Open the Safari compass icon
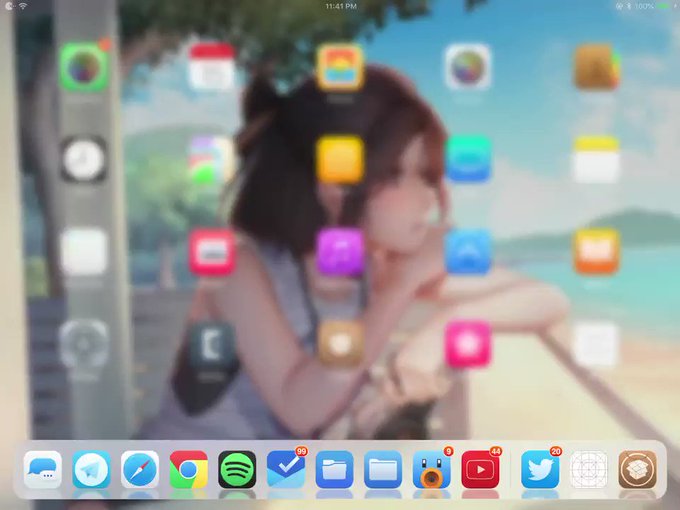Viewport: 680px width, 510px height. tap(140, 469)
